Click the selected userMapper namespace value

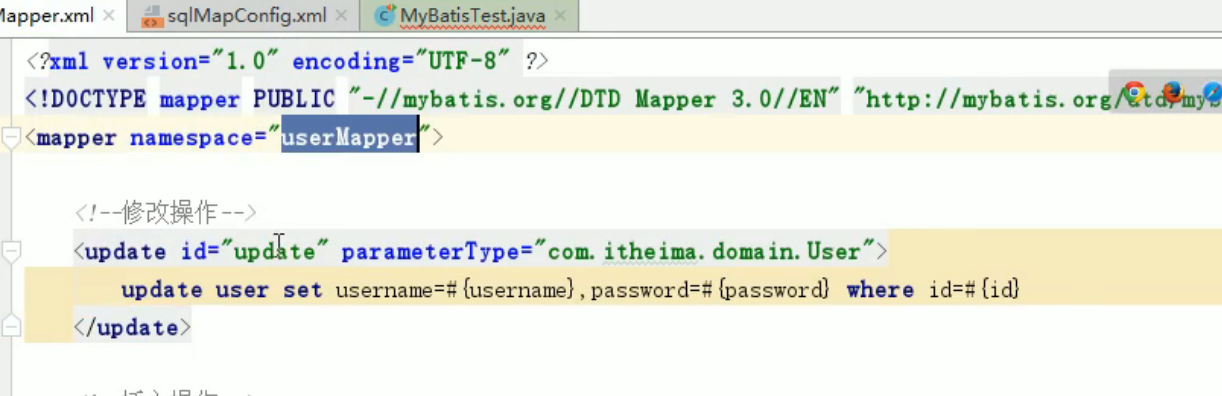coord(348,137)
